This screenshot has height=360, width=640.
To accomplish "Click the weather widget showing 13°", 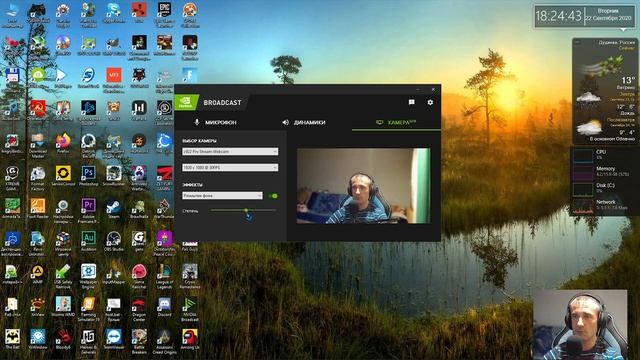I will pos(605,91).
